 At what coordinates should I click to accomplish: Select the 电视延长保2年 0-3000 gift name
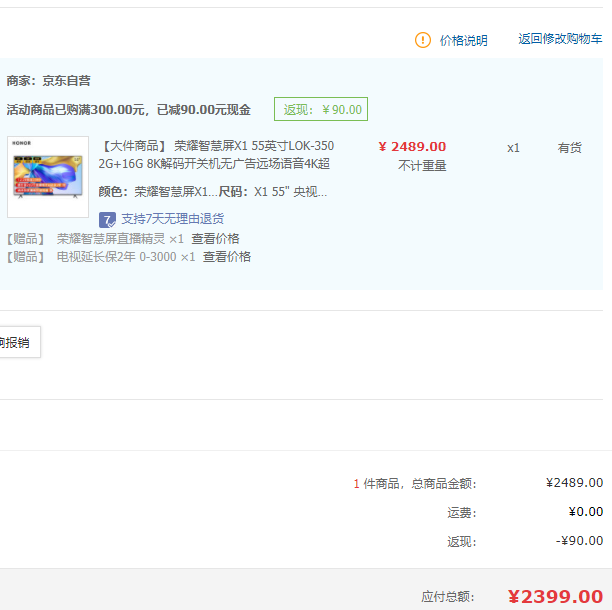point(126,257)
